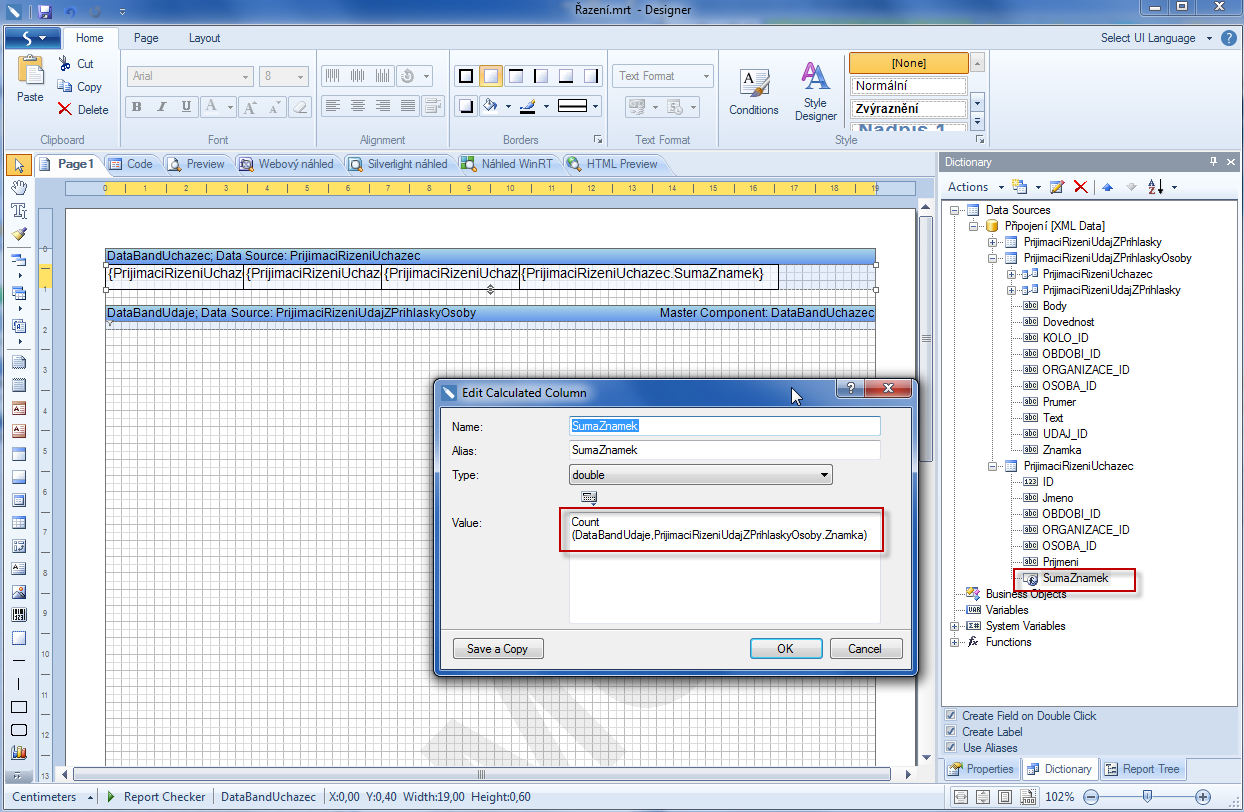1244x812 pixels.
Task: Switch to the HTML Preview tab
Action: coord(613,164)
